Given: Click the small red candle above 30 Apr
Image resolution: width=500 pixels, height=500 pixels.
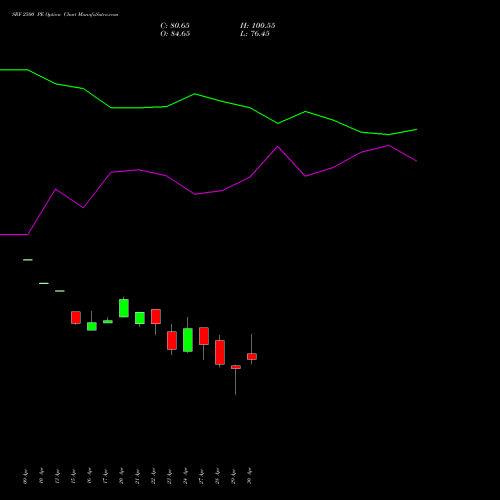Looking at the screenshot, I should point(252,356).
